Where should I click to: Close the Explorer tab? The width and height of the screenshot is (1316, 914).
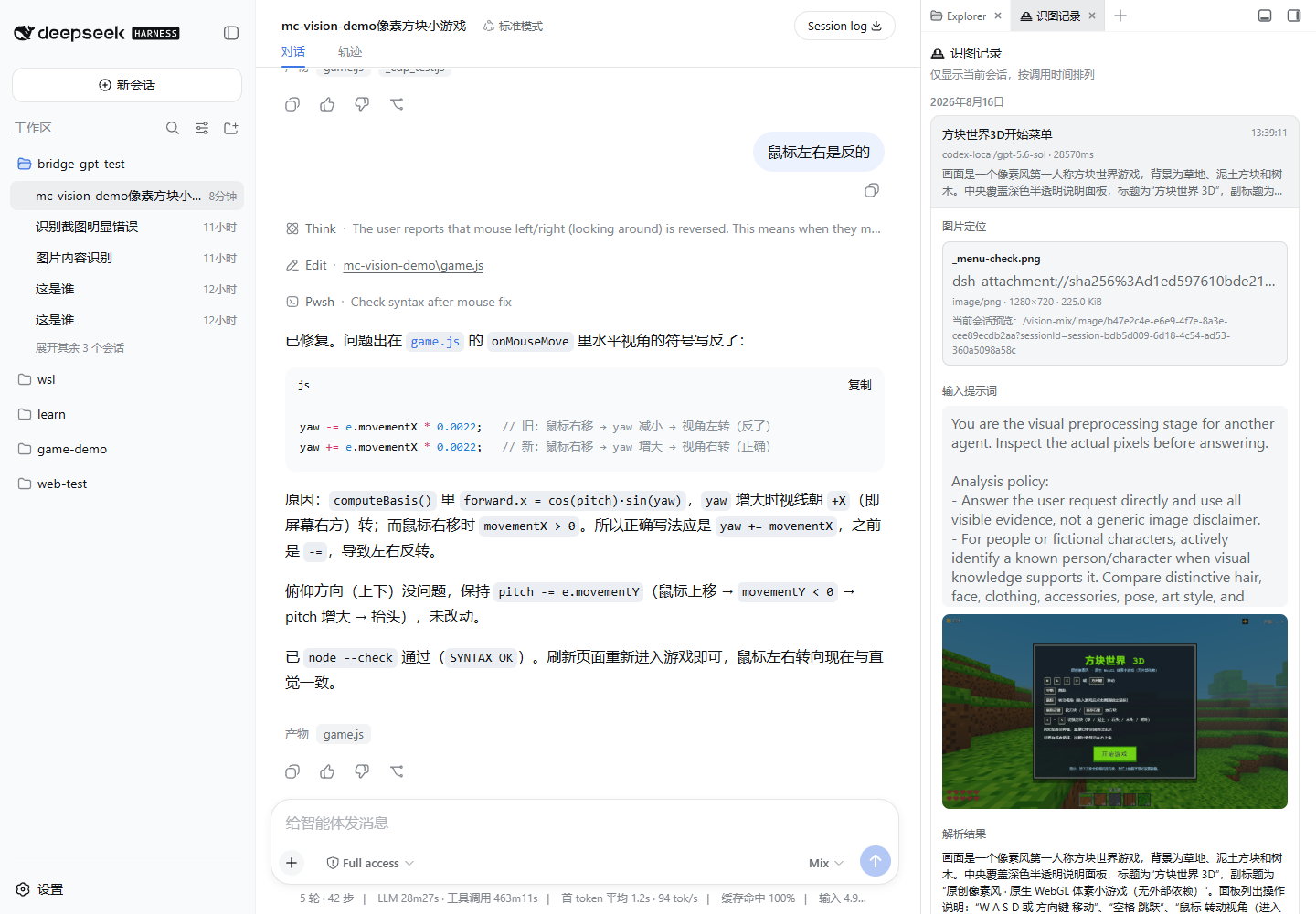pos(998,16)
